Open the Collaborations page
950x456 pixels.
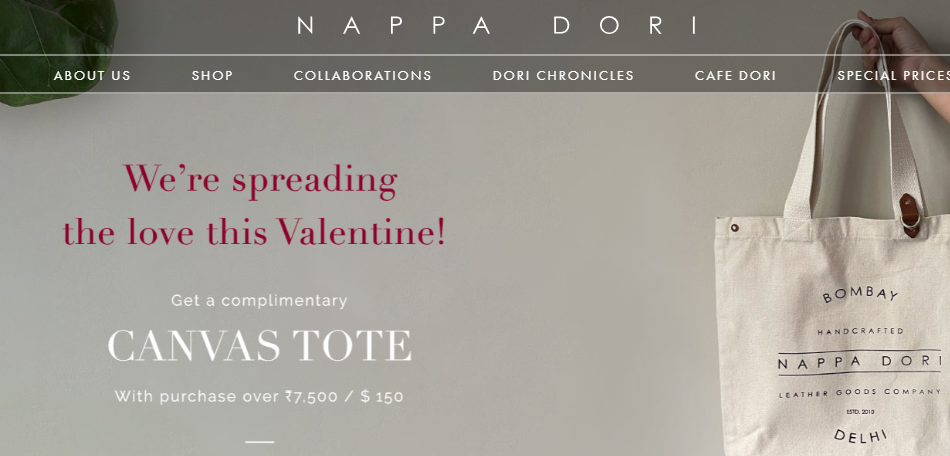coord(363,76)
